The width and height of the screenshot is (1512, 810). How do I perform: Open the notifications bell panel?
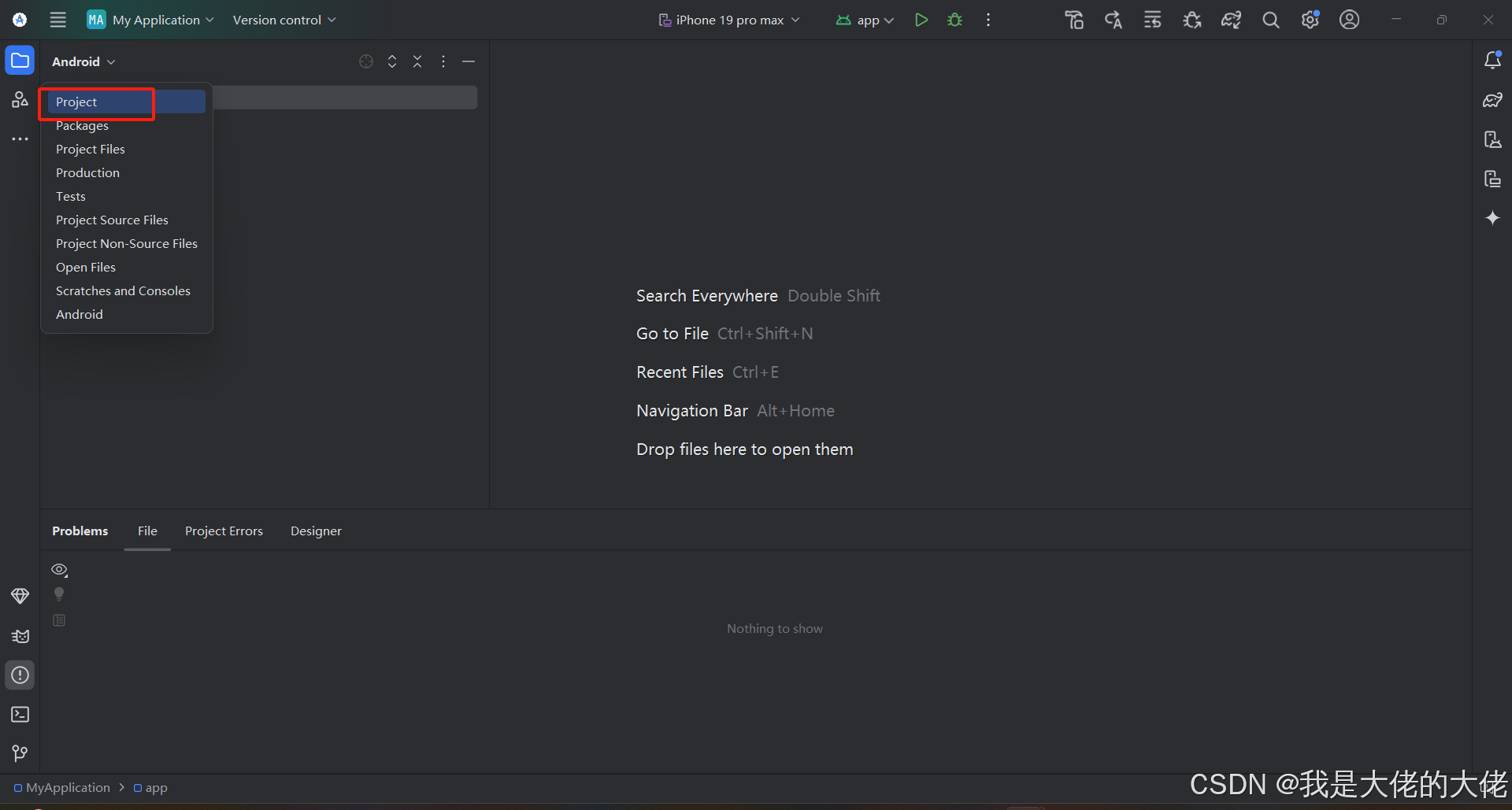pos(1493,60)
